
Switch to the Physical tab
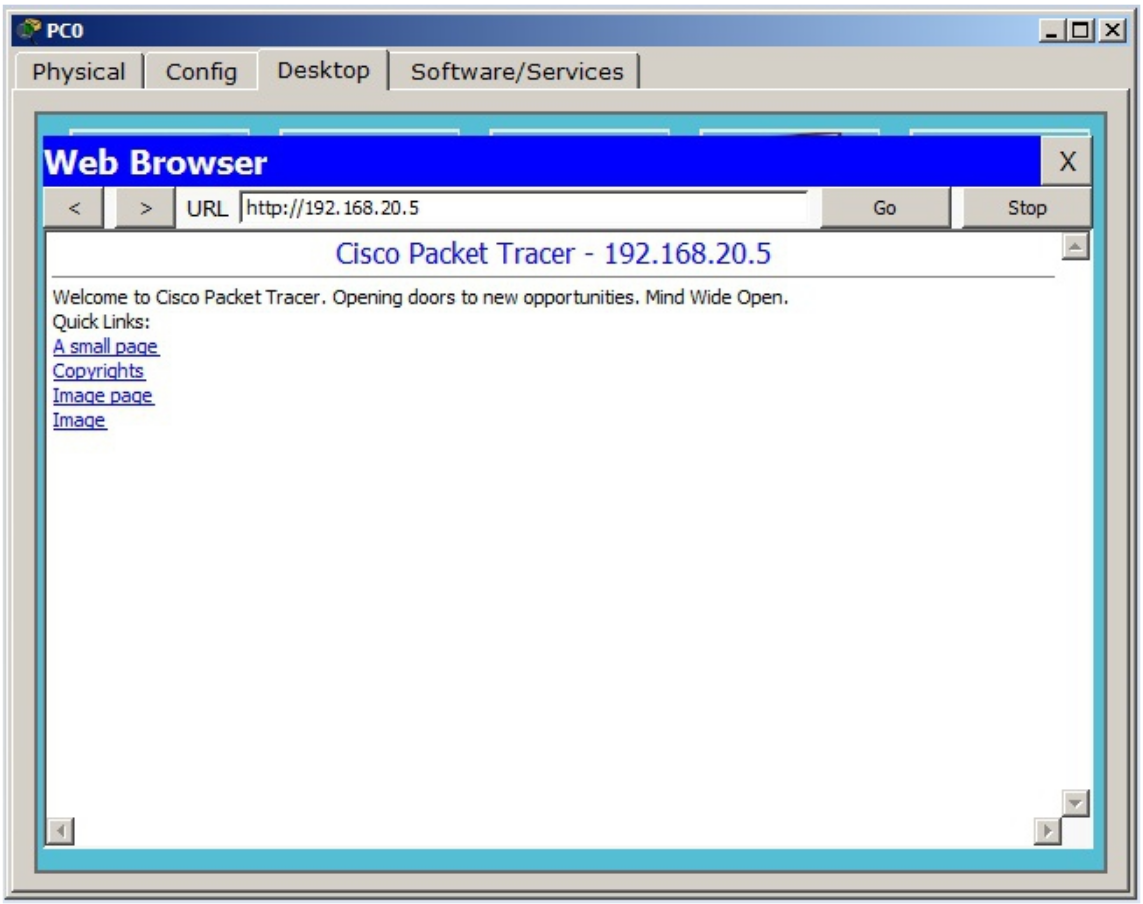[x=79, y=72]
